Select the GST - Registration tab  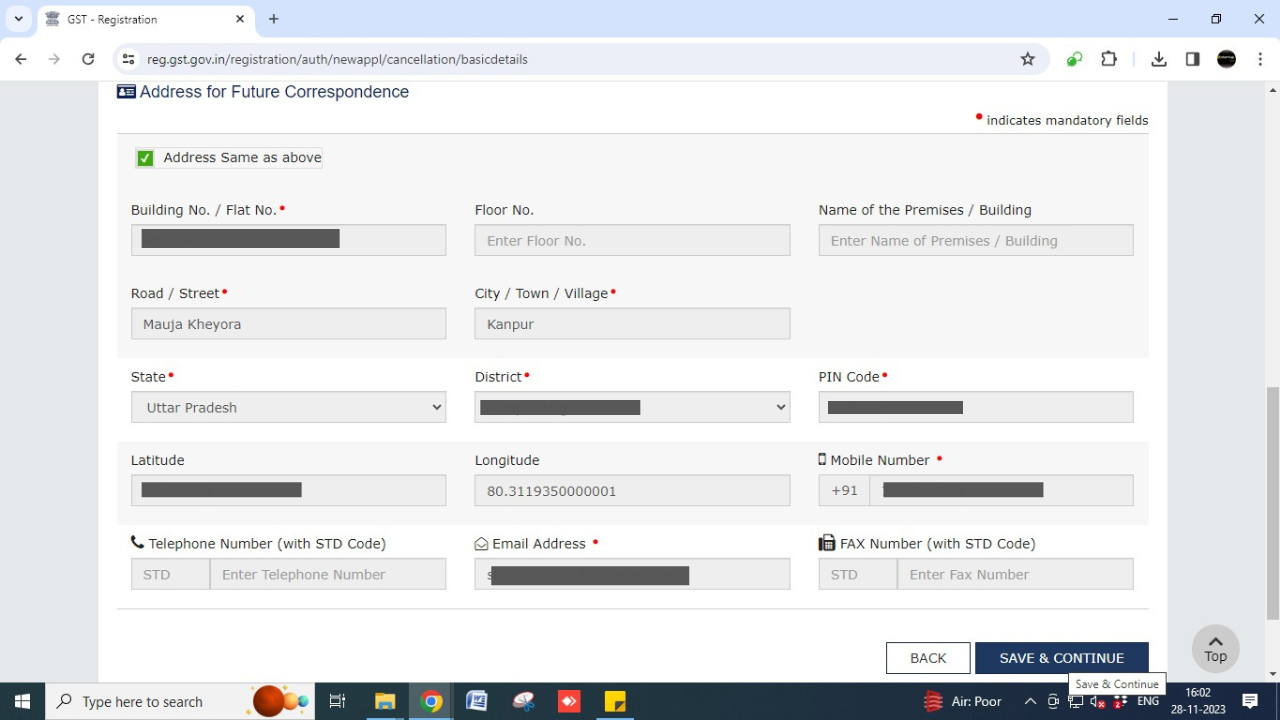point(145,19)
